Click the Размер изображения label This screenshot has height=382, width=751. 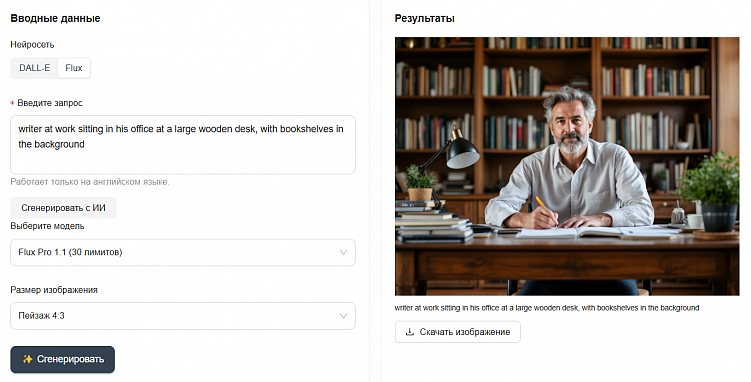pyautogui.click(x=54, y=290)
